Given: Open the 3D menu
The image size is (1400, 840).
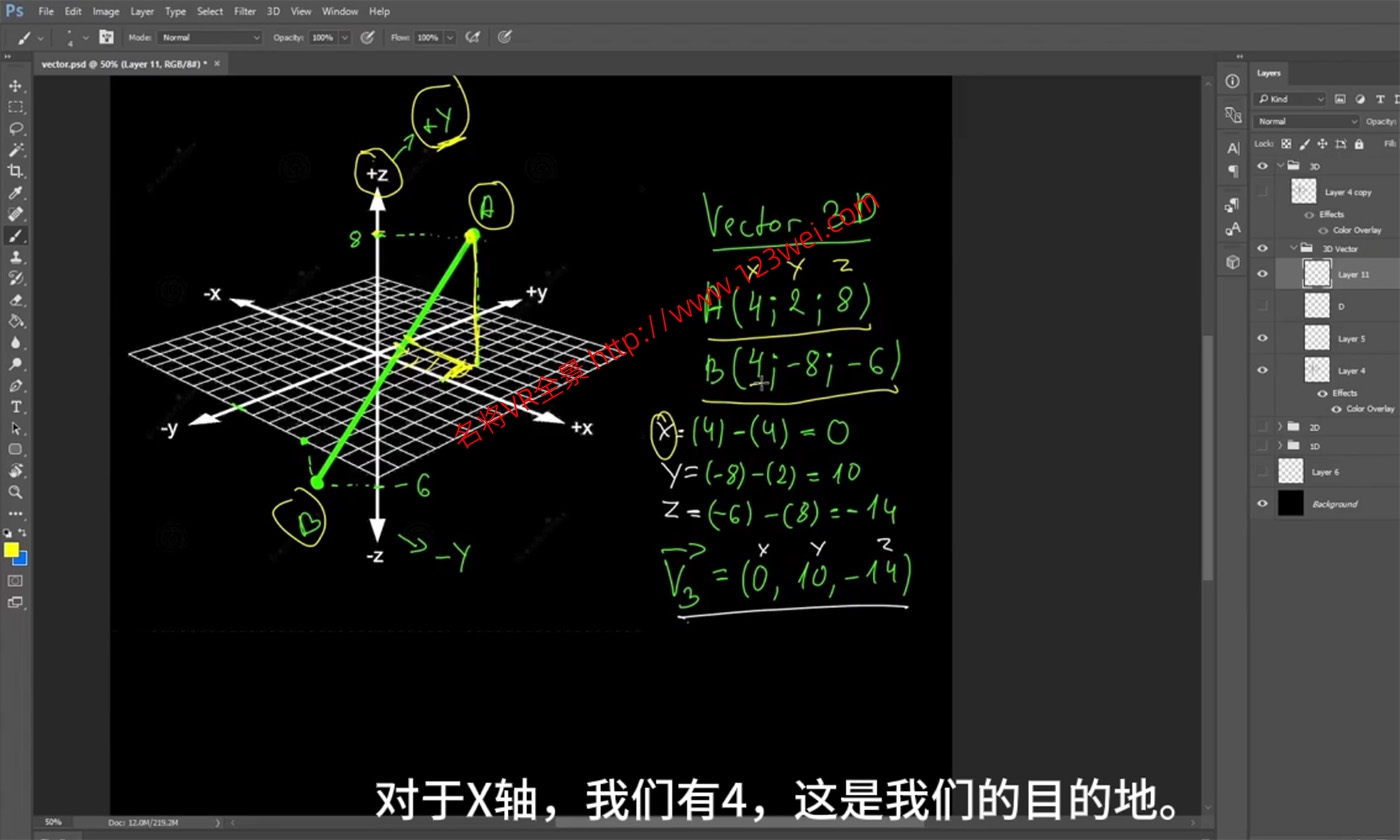Looking at the screenshot, I should [272, 11].
